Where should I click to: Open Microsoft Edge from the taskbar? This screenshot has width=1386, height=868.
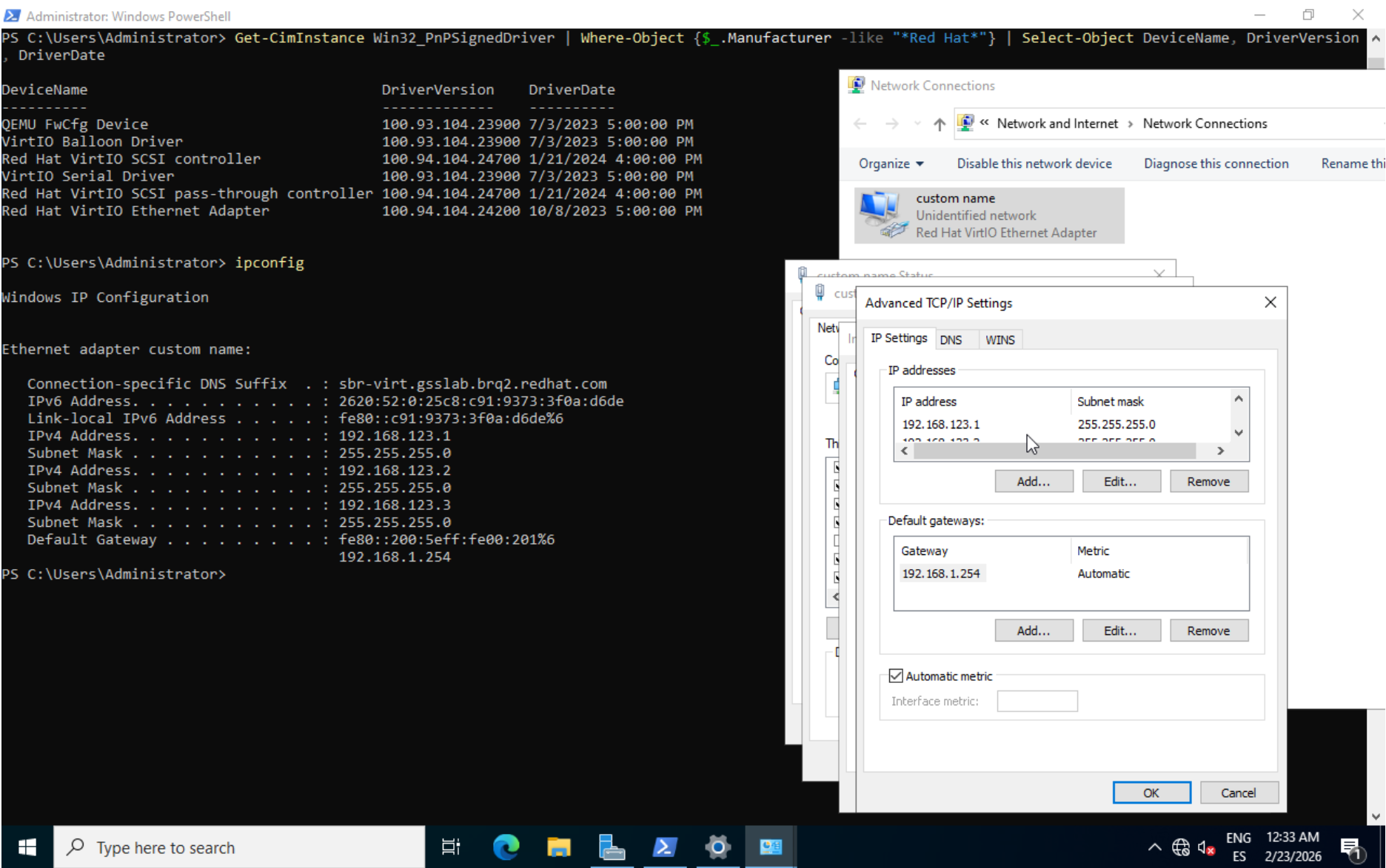pos(506,847)
